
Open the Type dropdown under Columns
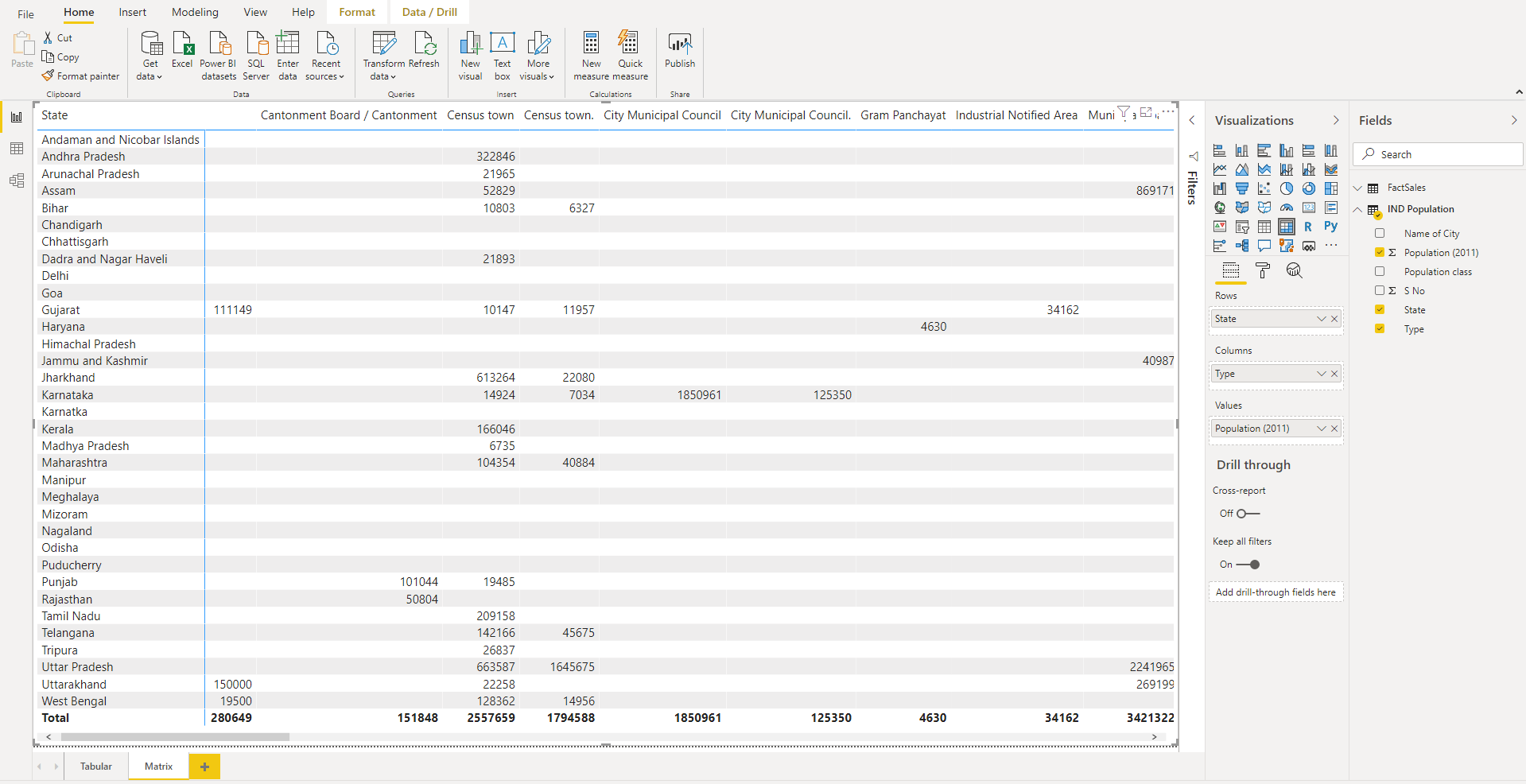coord(1320,373)
